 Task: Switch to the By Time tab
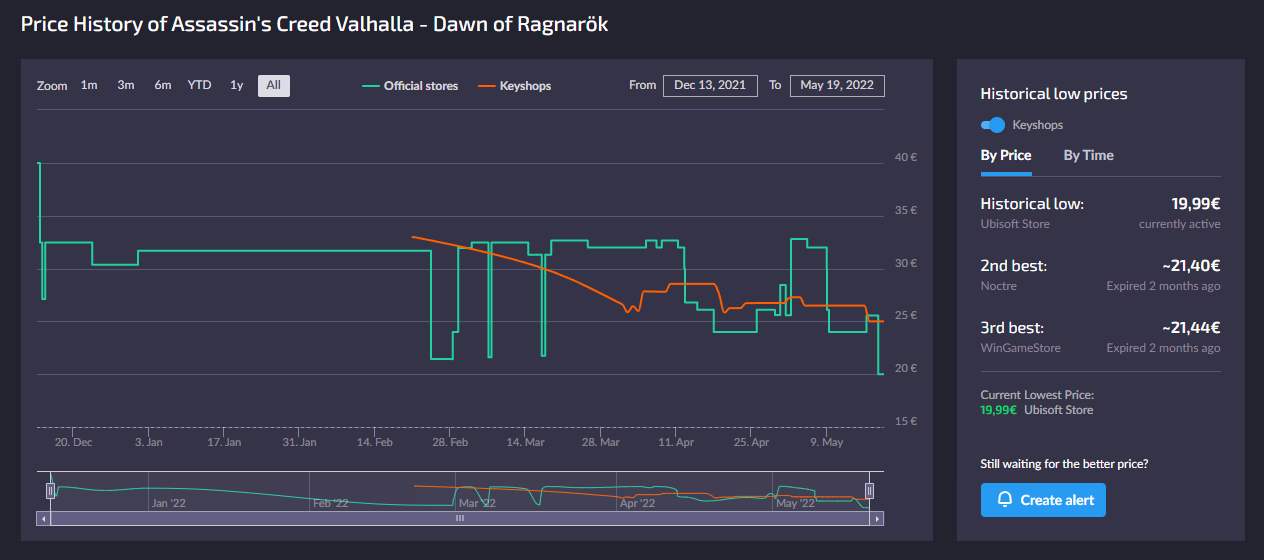1088,155
